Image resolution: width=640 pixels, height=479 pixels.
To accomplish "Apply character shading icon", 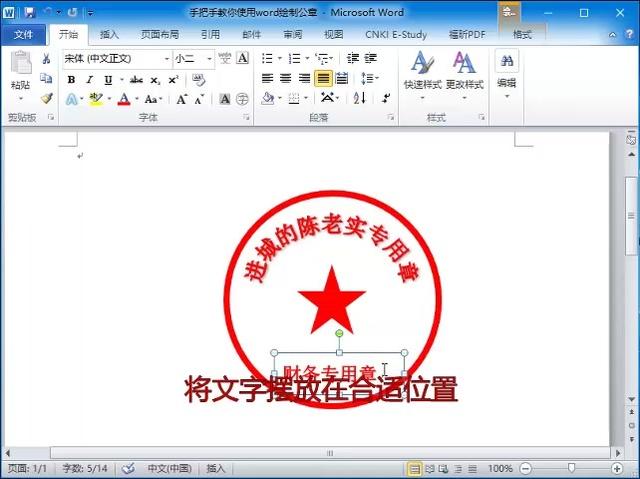I will [x=224, y=99].
